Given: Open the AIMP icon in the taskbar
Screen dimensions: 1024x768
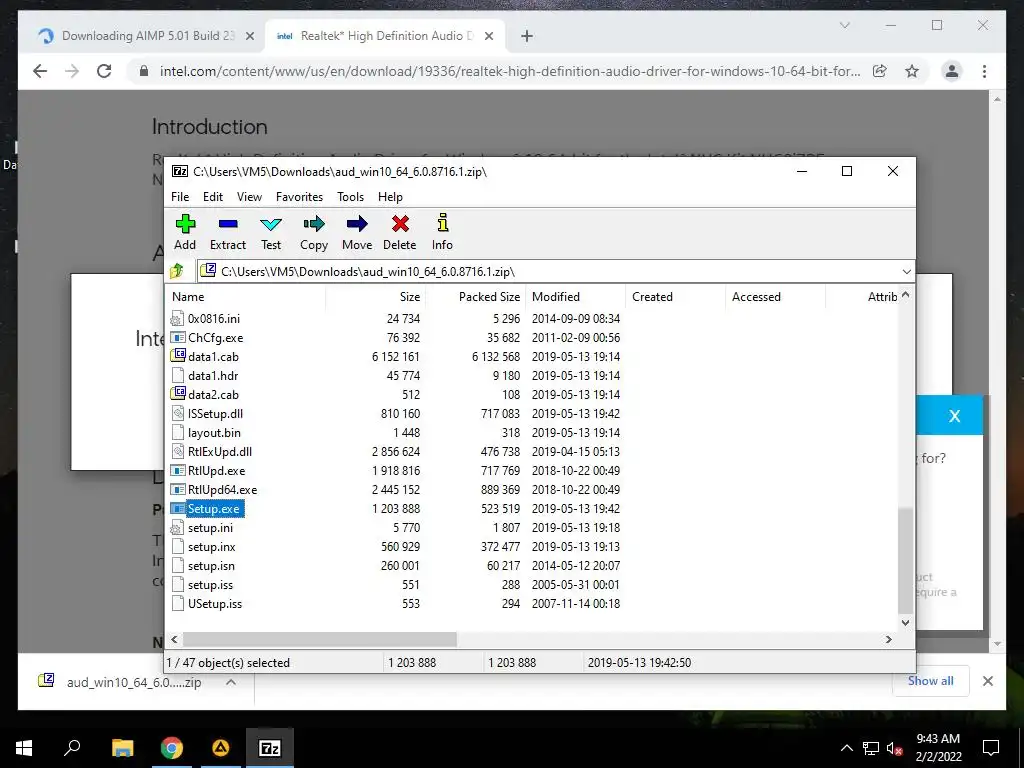Looking at the screenshot, I should pyautogui.click(x=221, y=748).
